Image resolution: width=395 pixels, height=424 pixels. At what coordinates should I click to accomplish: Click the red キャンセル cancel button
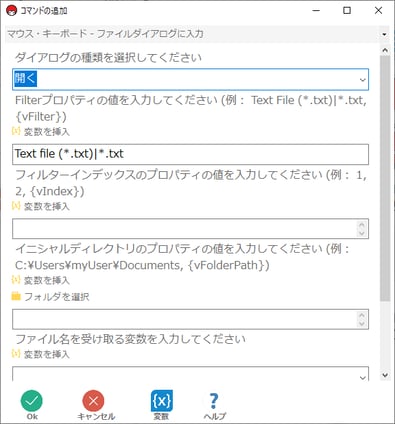(96, 405)
